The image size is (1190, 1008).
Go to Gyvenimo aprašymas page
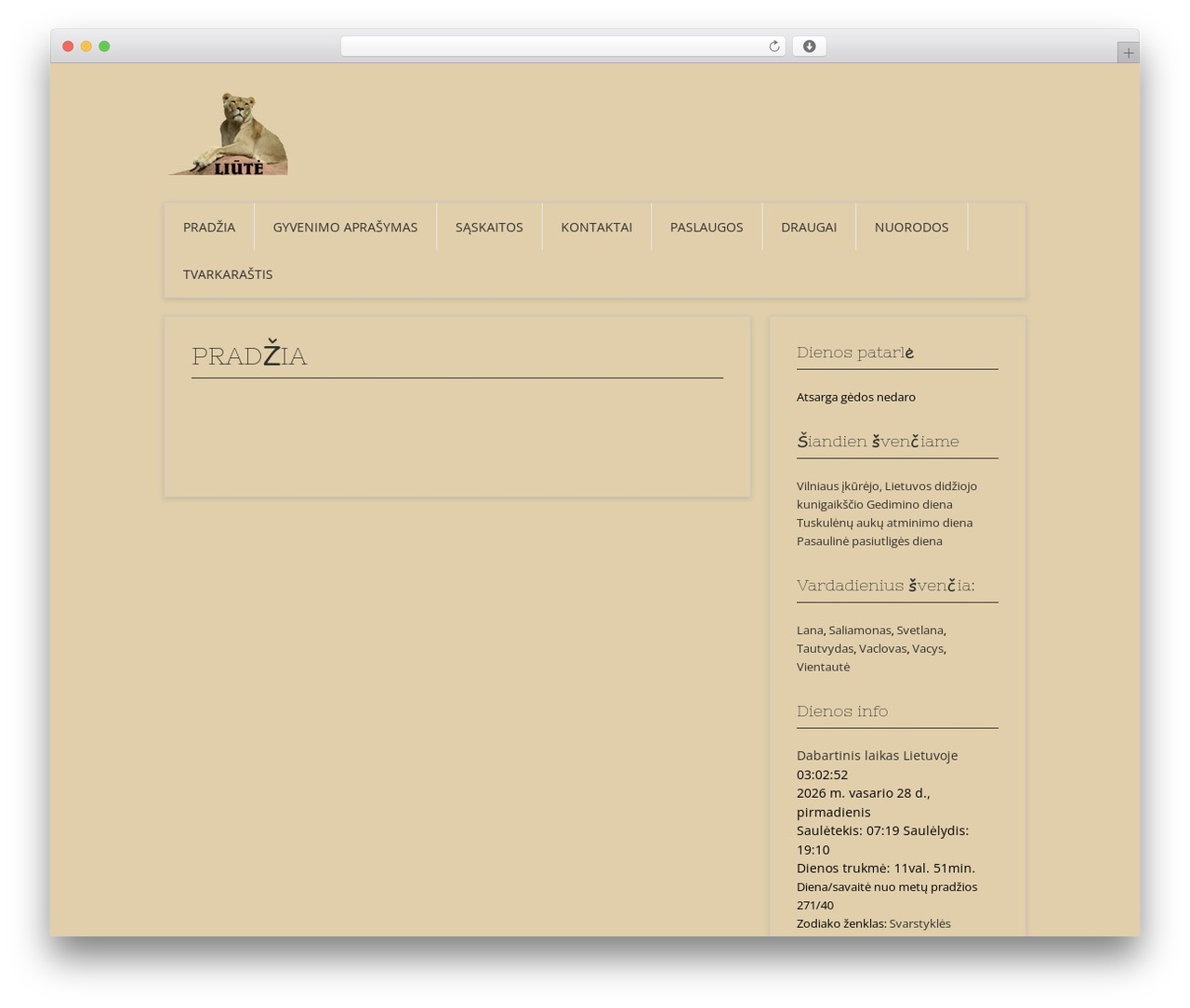[345, 227]
